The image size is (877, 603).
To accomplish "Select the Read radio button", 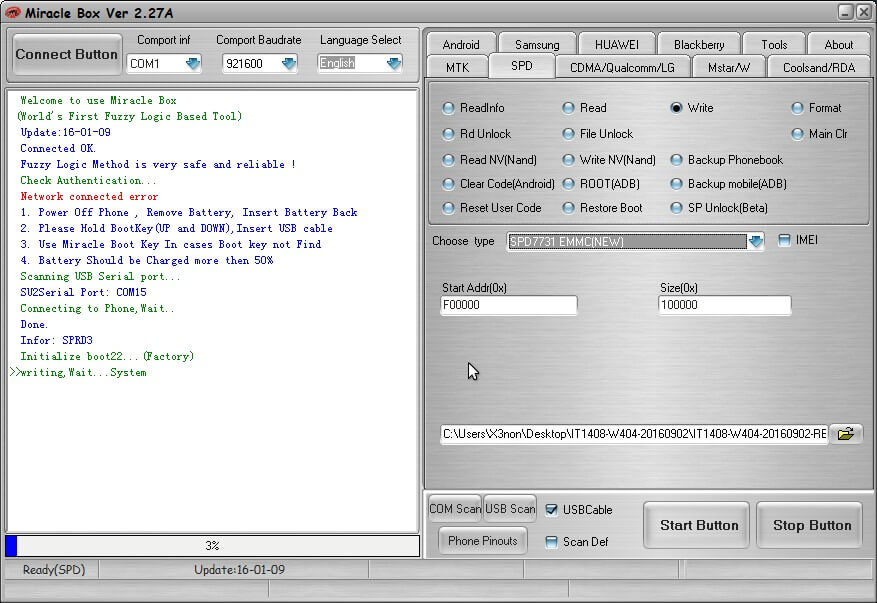I will [568, 108].
